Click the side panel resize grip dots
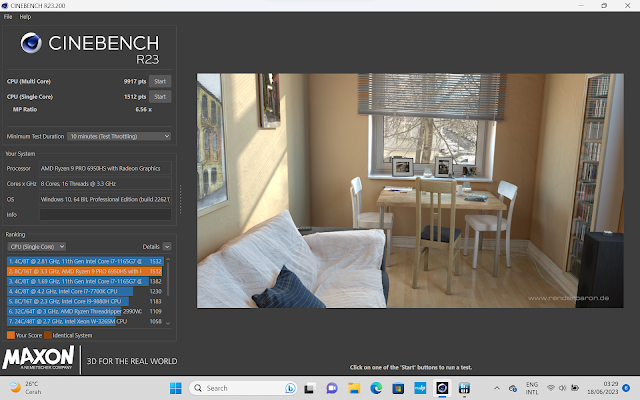Image resolution: width=640 pixels, height=400 pixels. click(180, 199)
